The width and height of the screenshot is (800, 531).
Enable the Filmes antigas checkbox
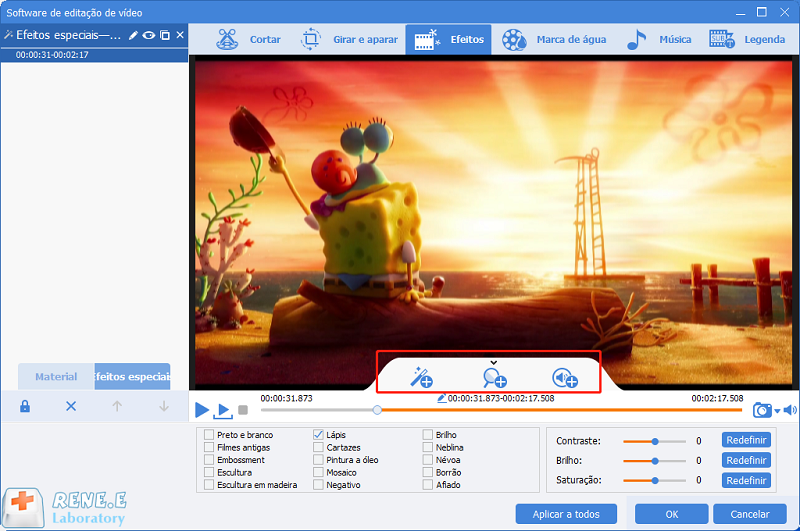tap(209, 447)
